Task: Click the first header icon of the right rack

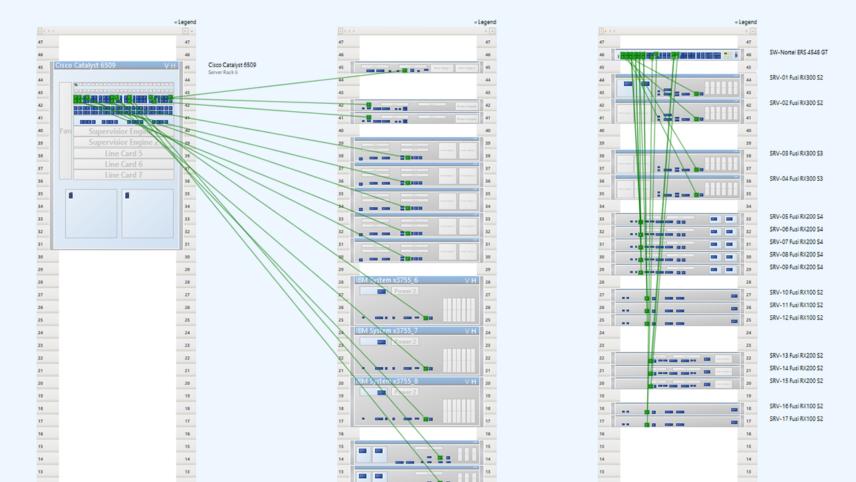Action: (601, 31)
